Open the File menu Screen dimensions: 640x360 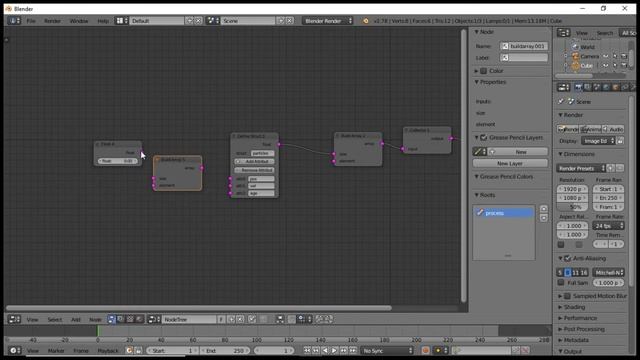(31, 20)
